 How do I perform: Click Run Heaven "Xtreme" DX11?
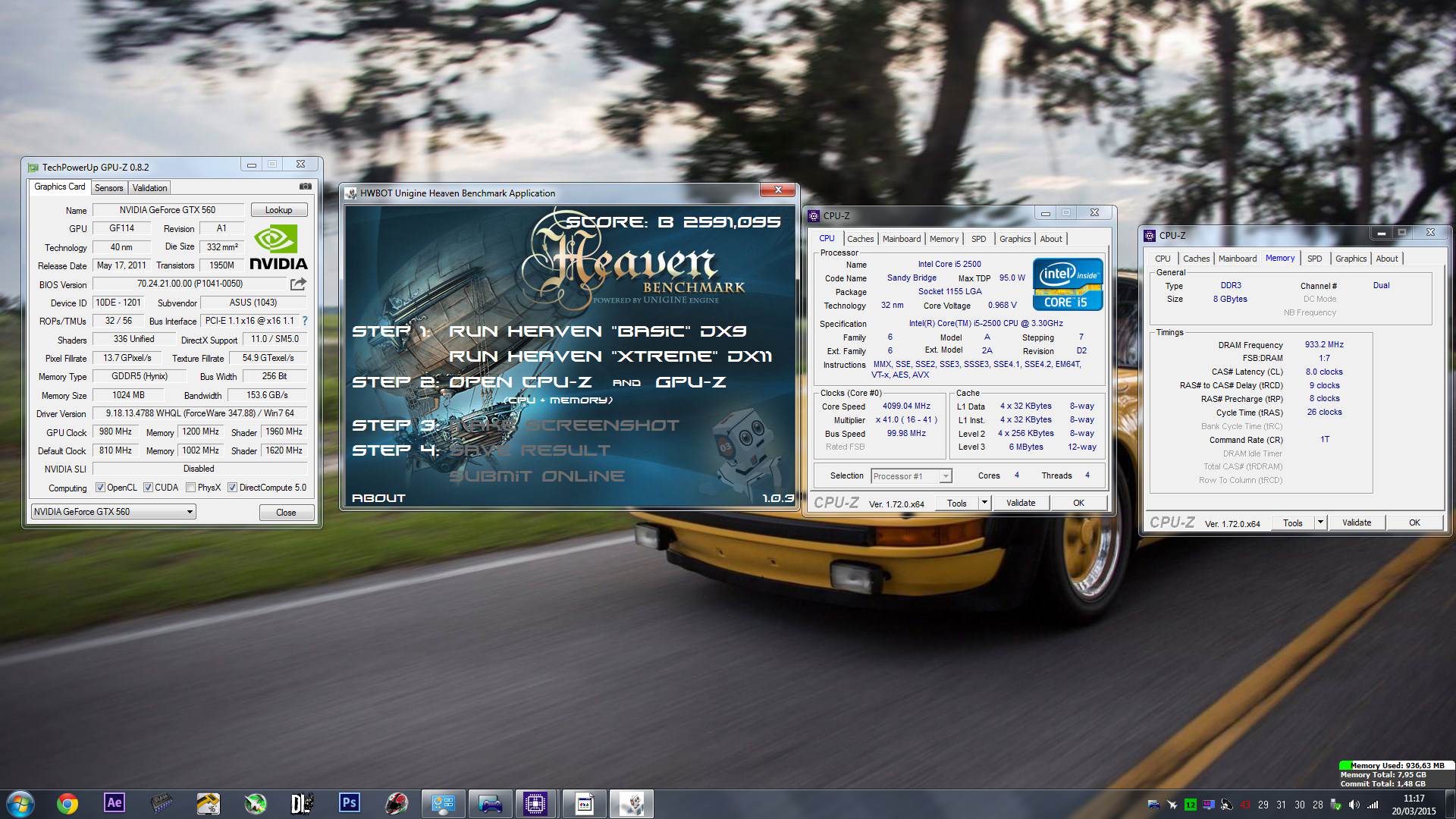tap(610, 356)
